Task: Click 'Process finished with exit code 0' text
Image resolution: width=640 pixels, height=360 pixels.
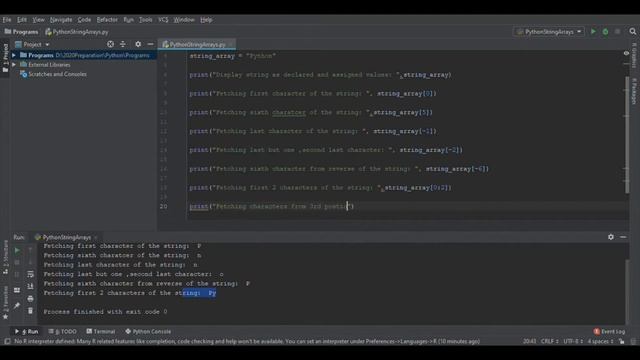Action: (105, 312)
